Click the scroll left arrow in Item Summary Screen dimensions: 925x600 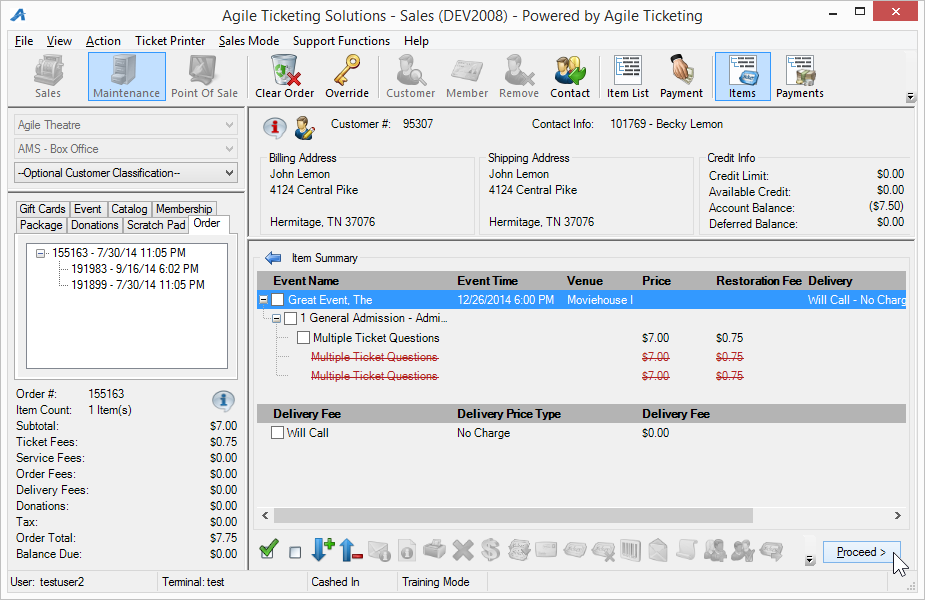point(265,516)
